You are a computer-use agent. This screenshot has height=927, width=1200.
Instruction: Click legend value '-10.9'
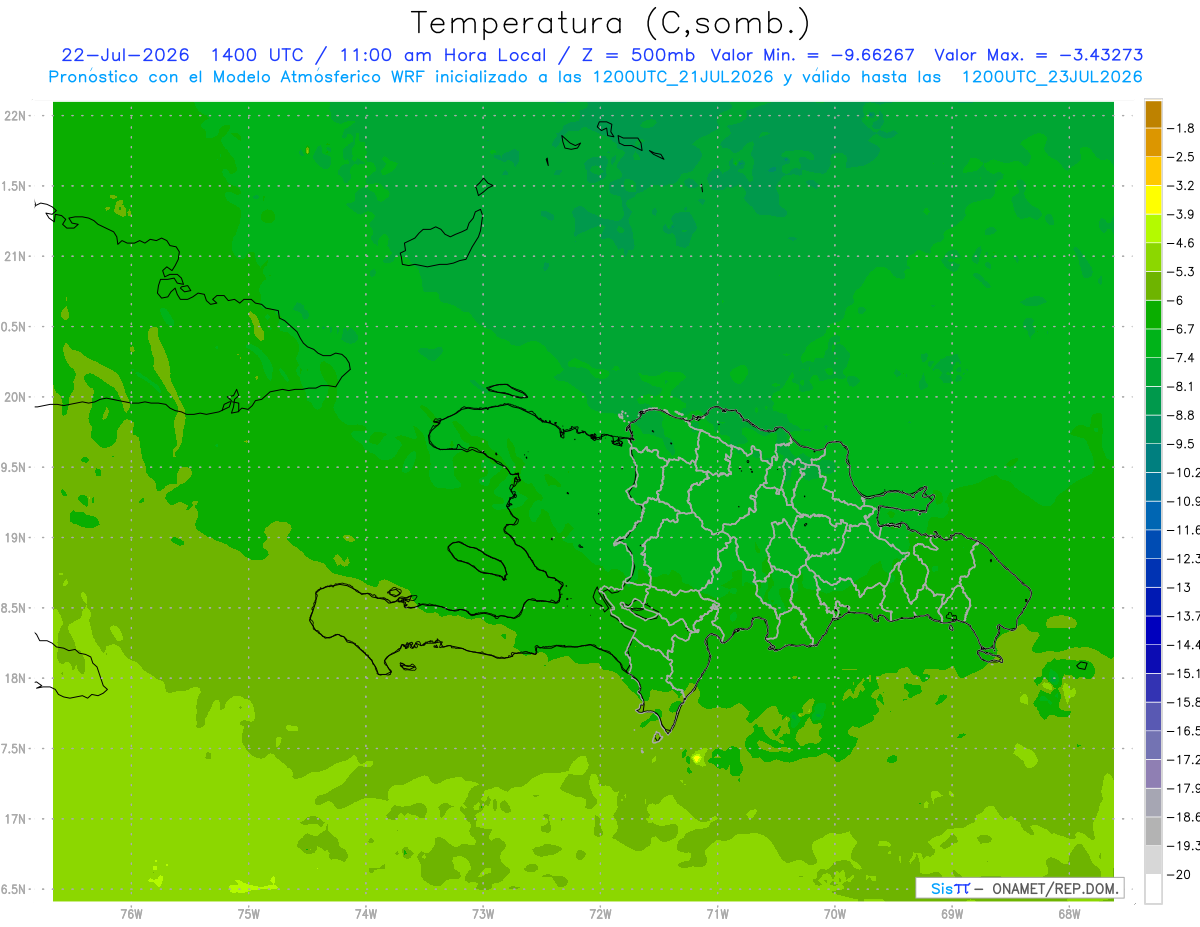1184,501
